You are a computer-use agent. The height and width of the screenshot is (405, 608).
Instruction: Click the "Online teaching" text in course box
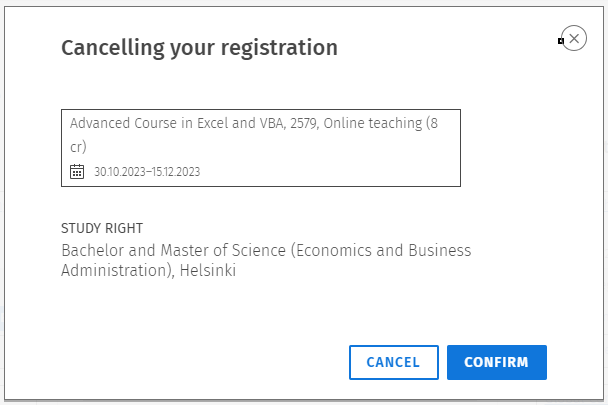(370, 124)
